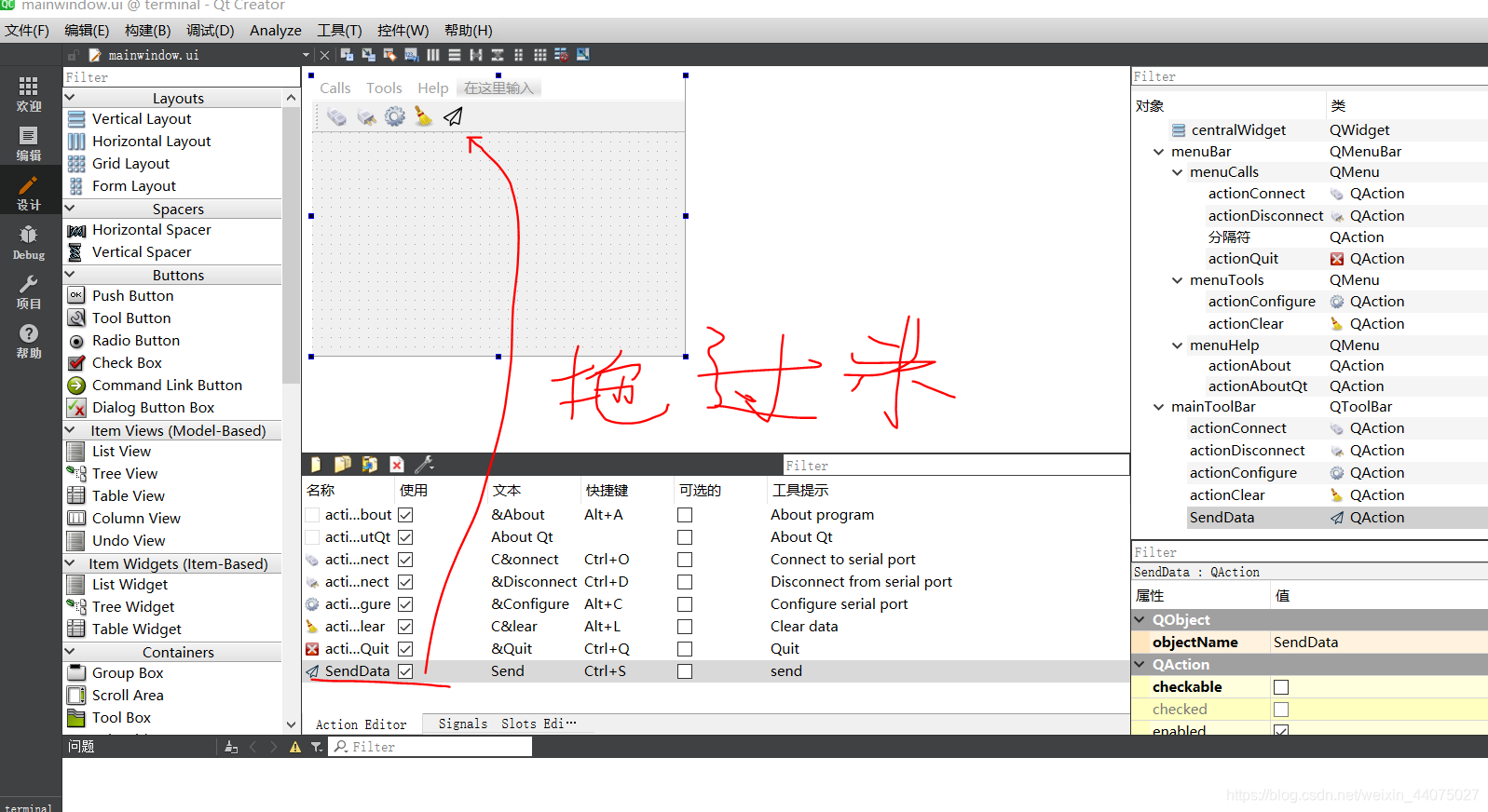Collapse Item Views (Model-Based) category
The image size is (1488, 812).
(x=70, y=429)
